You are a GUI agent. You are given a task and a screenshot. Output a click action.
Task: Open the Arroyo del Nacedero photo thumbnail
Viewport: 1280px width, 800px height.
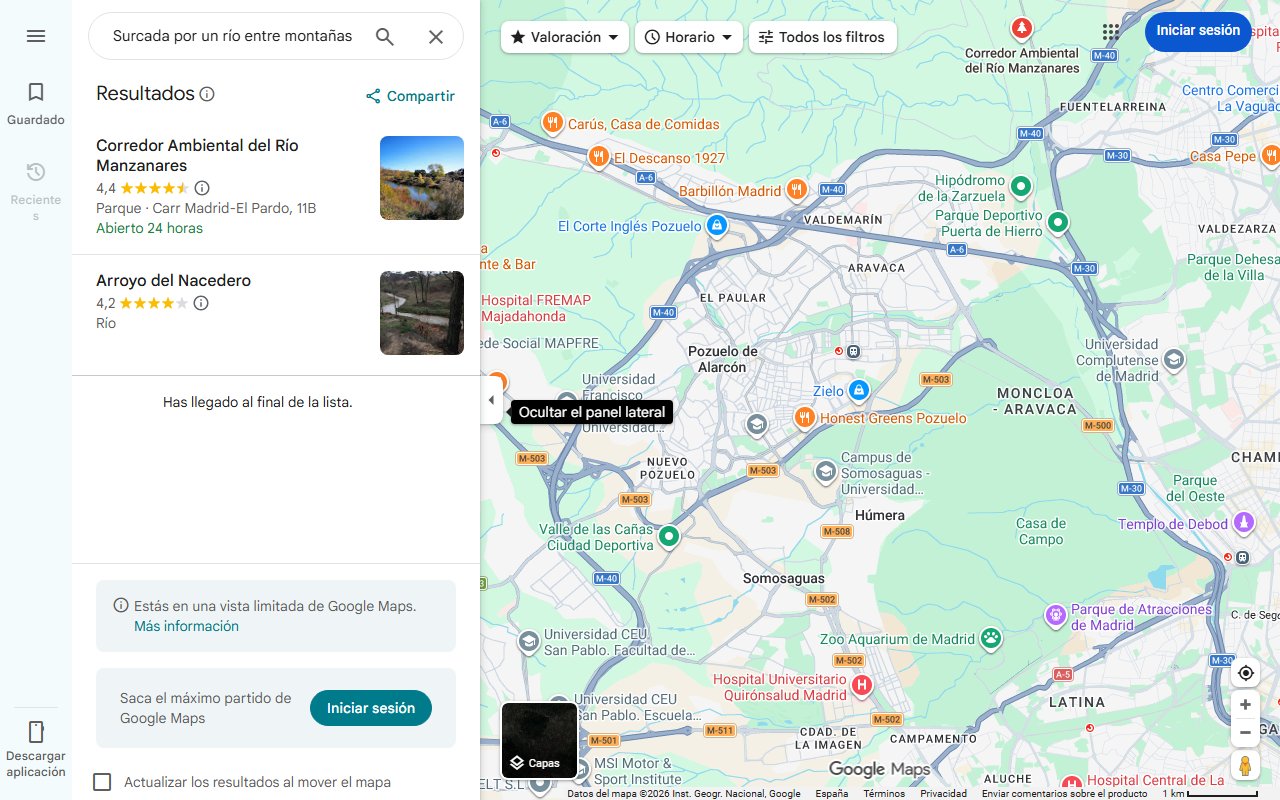coord(421,312)
